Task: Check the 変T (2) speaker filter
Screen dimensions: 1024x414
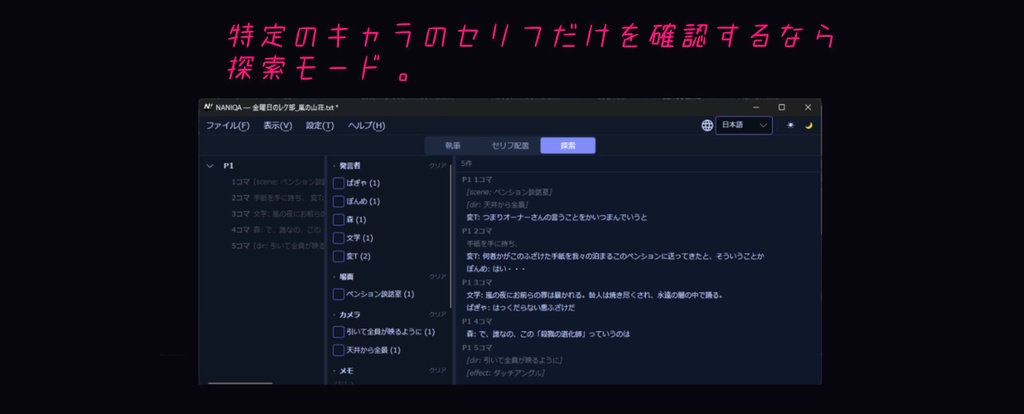Action: [338, 256]
